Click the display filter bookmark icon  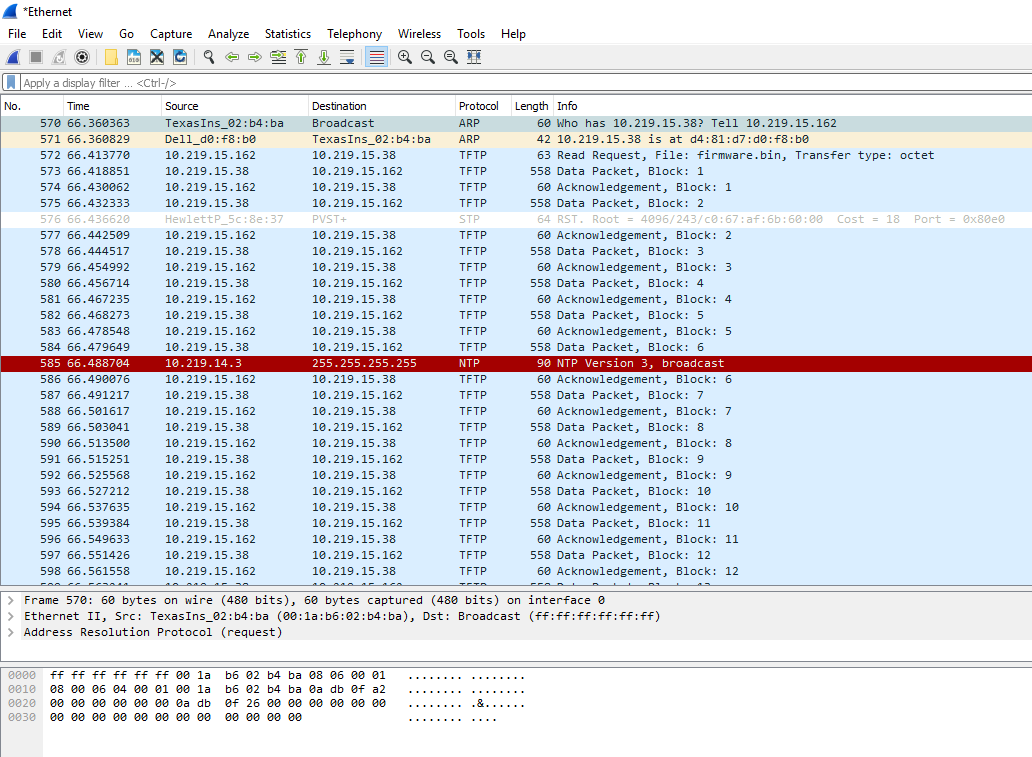11,82
